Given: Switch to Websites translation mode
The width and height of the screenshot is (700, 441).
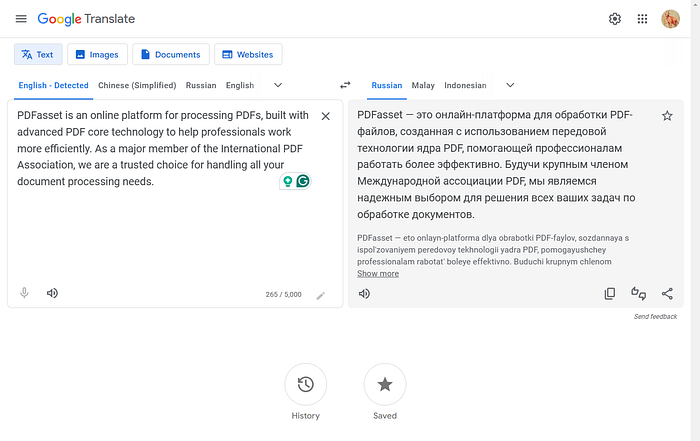Looking at the screenshot, I should coord(248,54).
